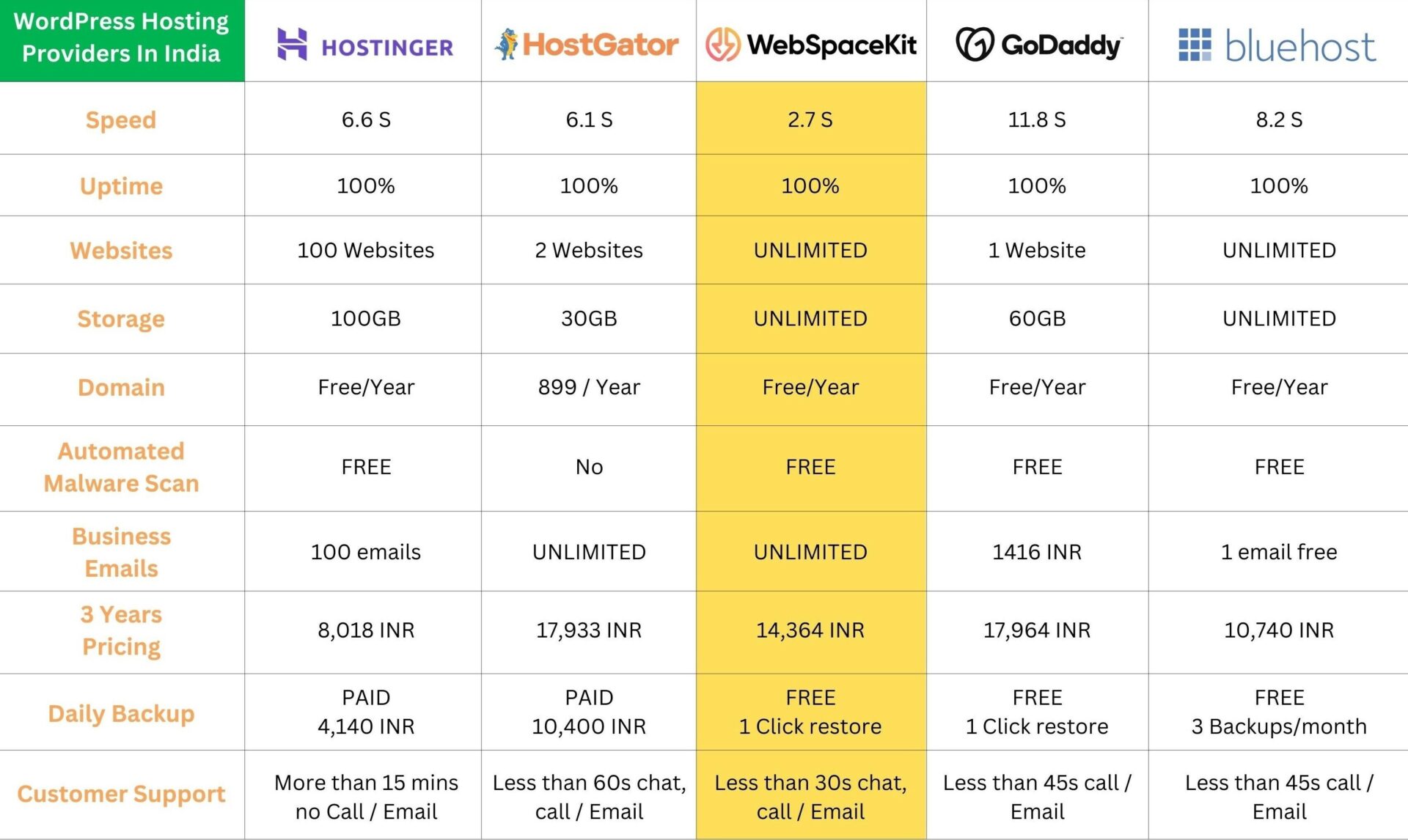Click the Hostinger 100 Websites cell
Screen dimensions: 1408x840
coord(365,251)
